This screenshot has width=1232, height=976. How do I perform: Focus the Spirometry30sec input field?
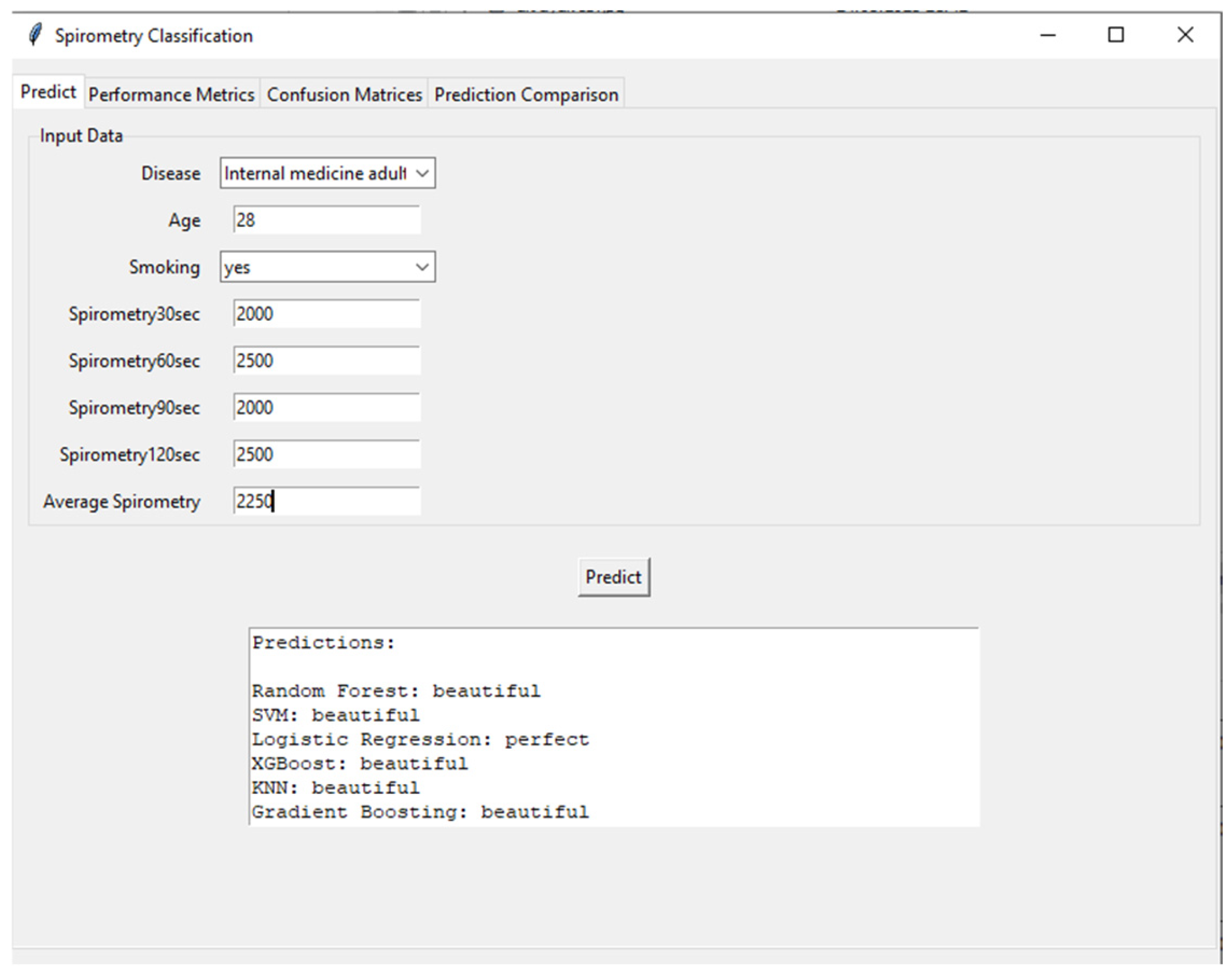point(326,314)
